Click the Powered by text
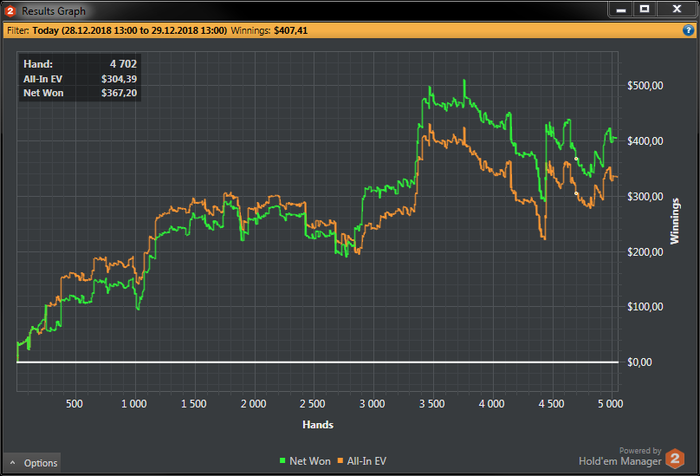Screen dimensions: 700x476 [640, 451]
